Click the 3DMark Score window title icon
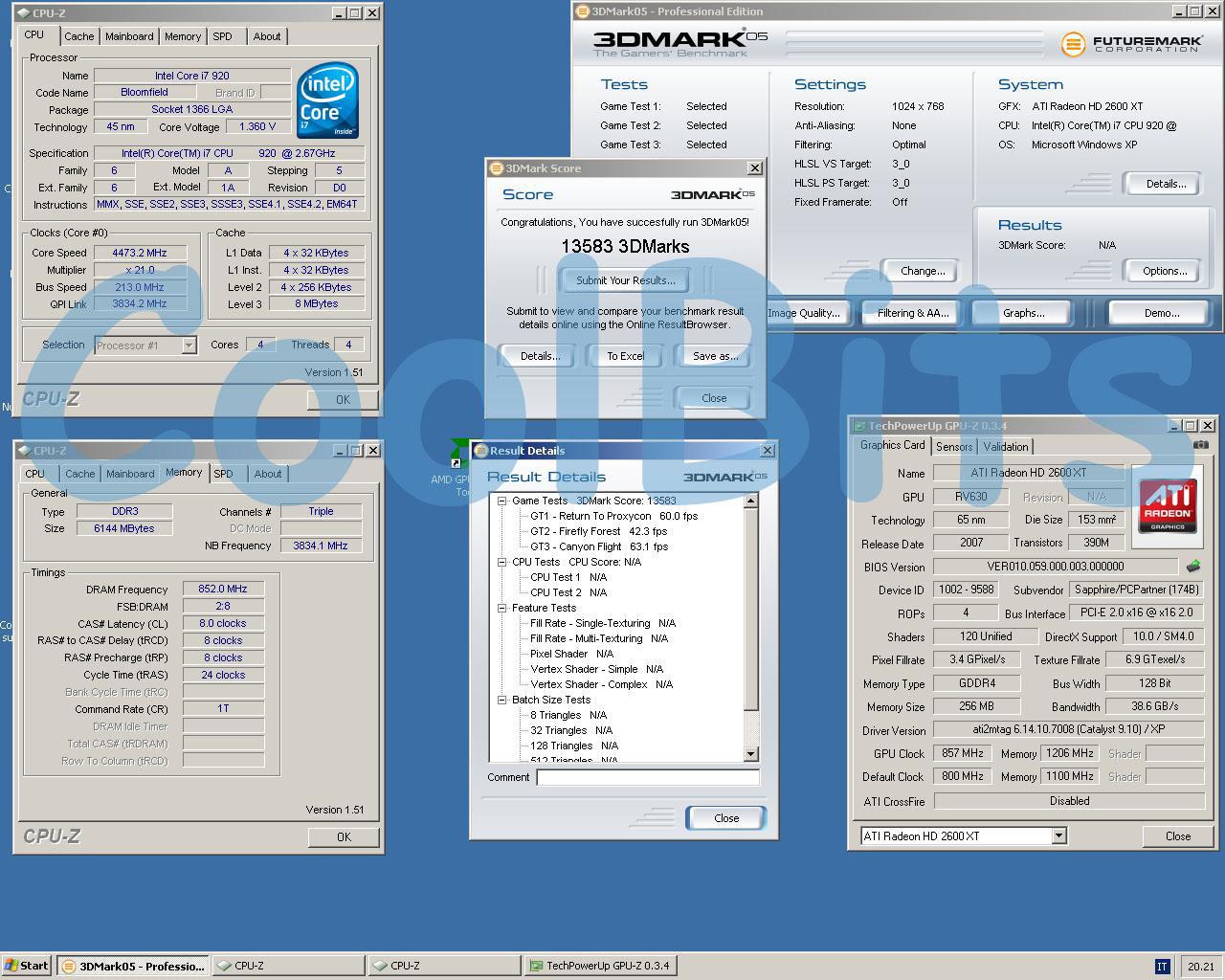 tap(497, 168)
